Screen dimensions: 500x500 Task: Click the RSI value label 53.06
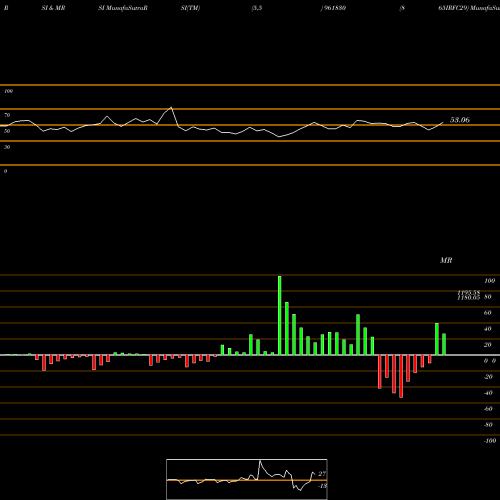coord(460,120)
